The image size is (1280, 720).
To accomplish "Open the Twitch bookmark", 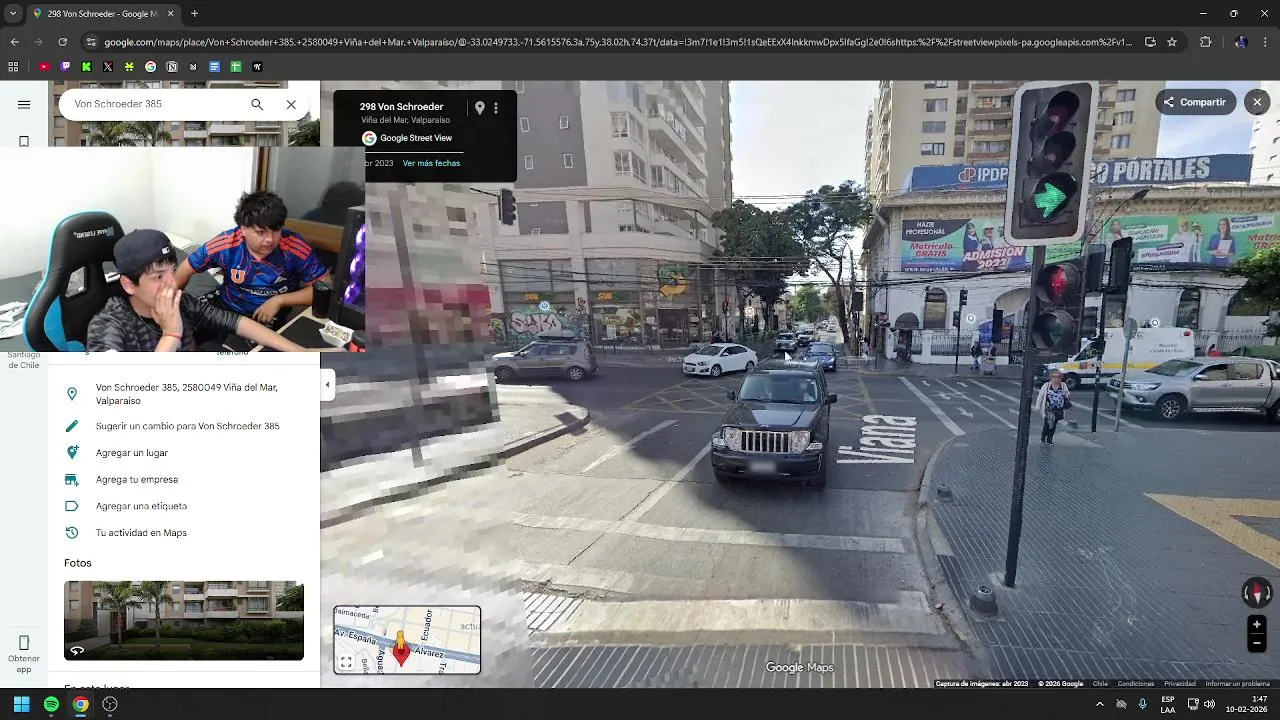I will click(x=65, y=67).
